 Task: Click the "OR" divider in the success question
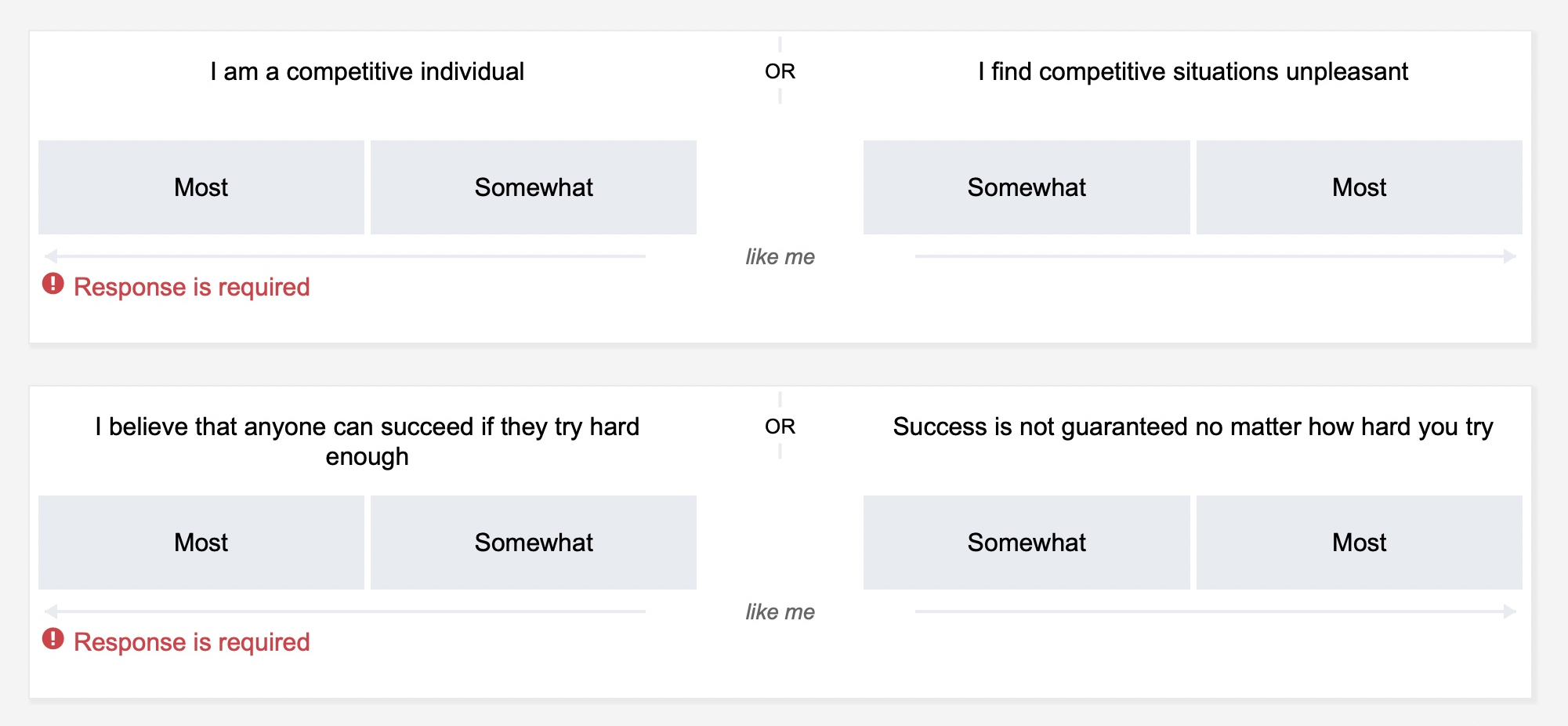click(x=780, y=427)
